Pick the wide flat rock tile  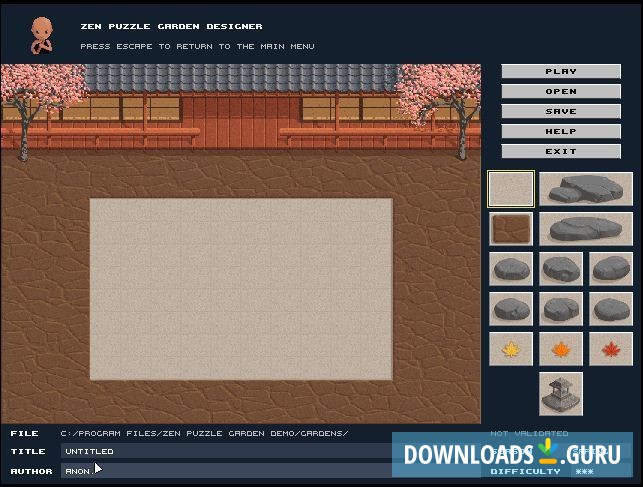586,229
